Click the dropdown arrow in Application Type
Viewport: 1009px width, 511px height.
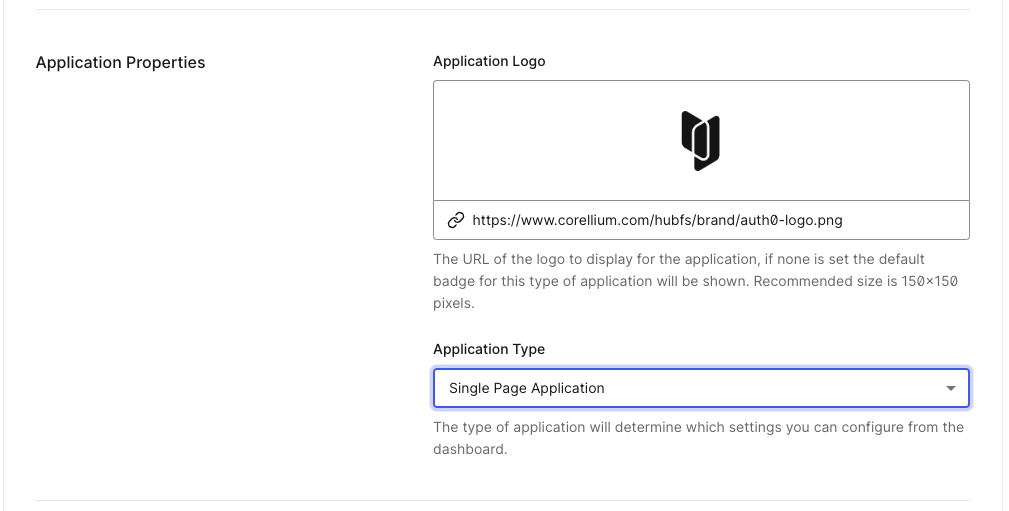[950, 388]
